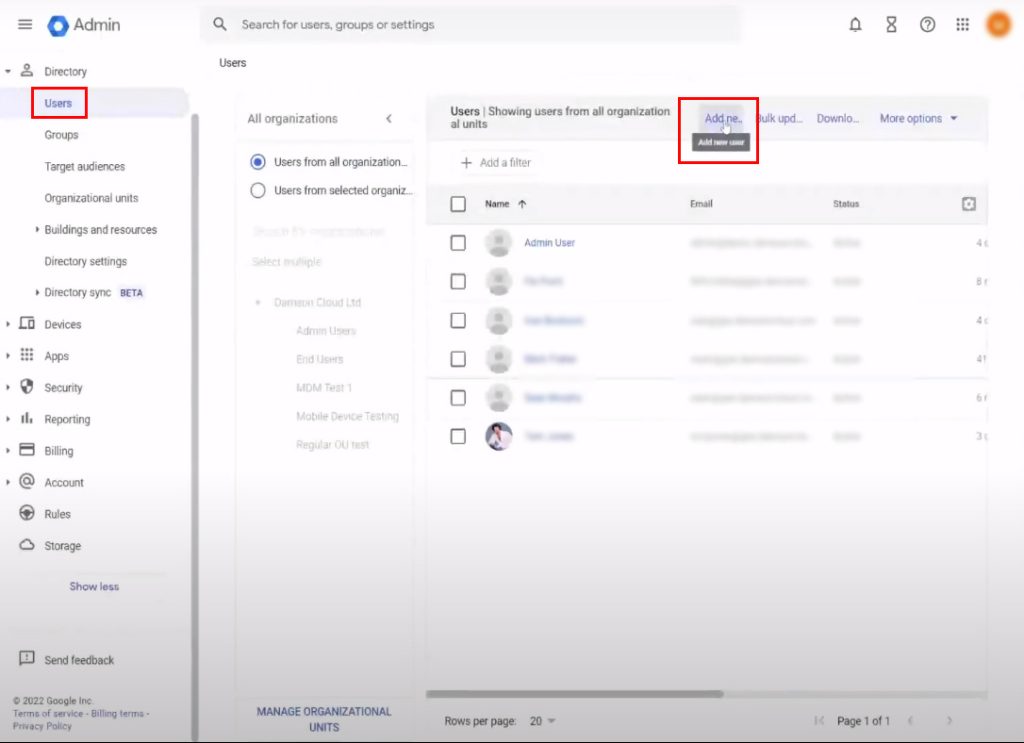1024x743 pixels.
Task: Open the notifications bell
Action: point(855,25)
